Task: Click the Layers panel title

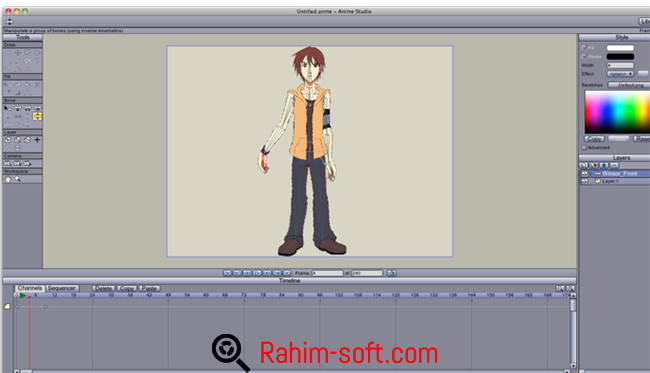Action: click(621, 158)
